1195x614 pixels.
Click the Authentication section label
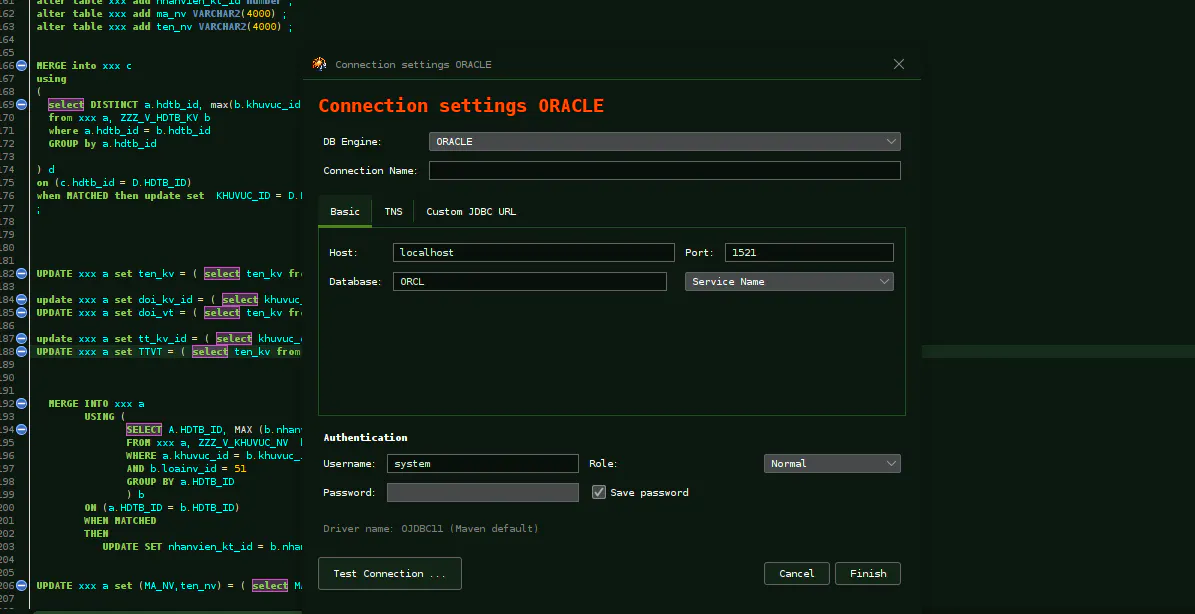(365, 437)
